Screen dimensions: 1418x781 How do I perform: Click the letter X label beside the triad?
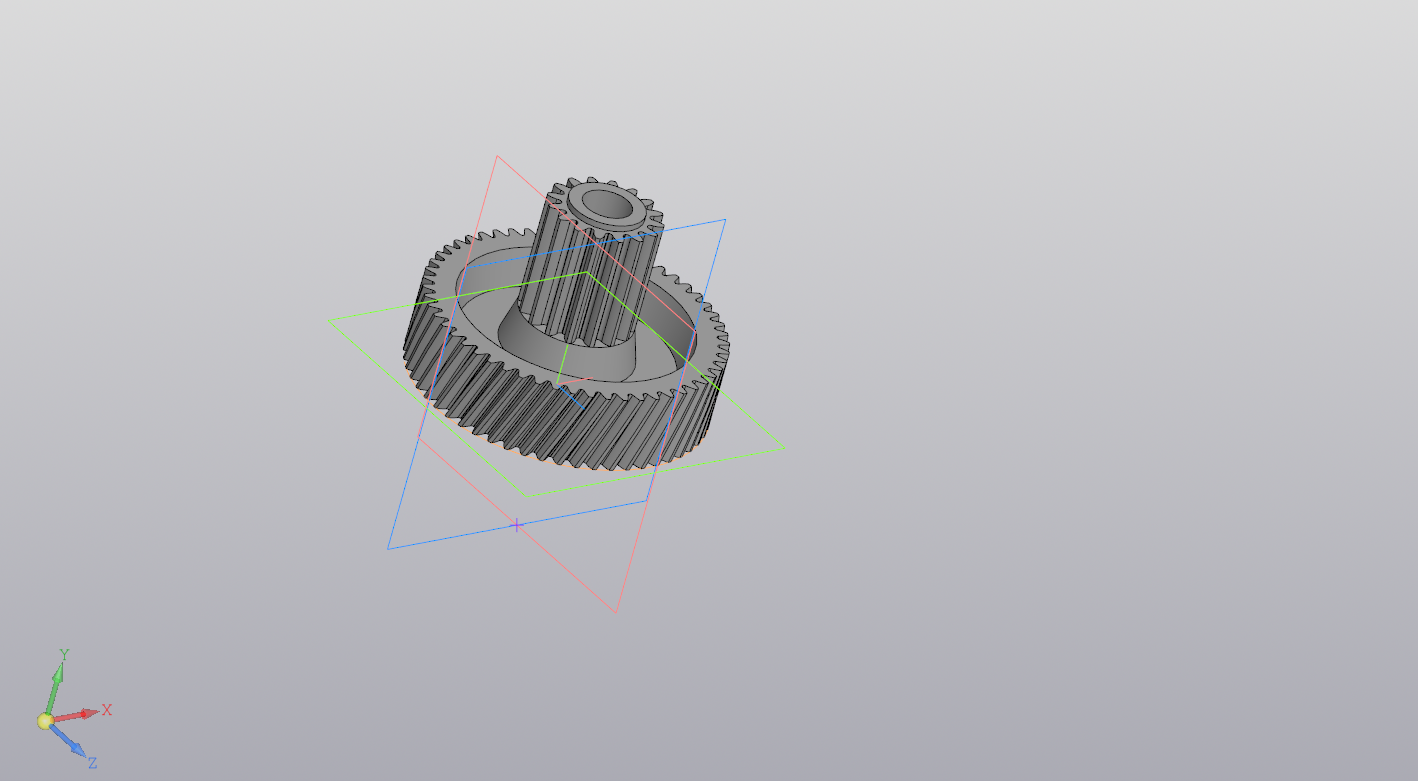click(107, 710)
